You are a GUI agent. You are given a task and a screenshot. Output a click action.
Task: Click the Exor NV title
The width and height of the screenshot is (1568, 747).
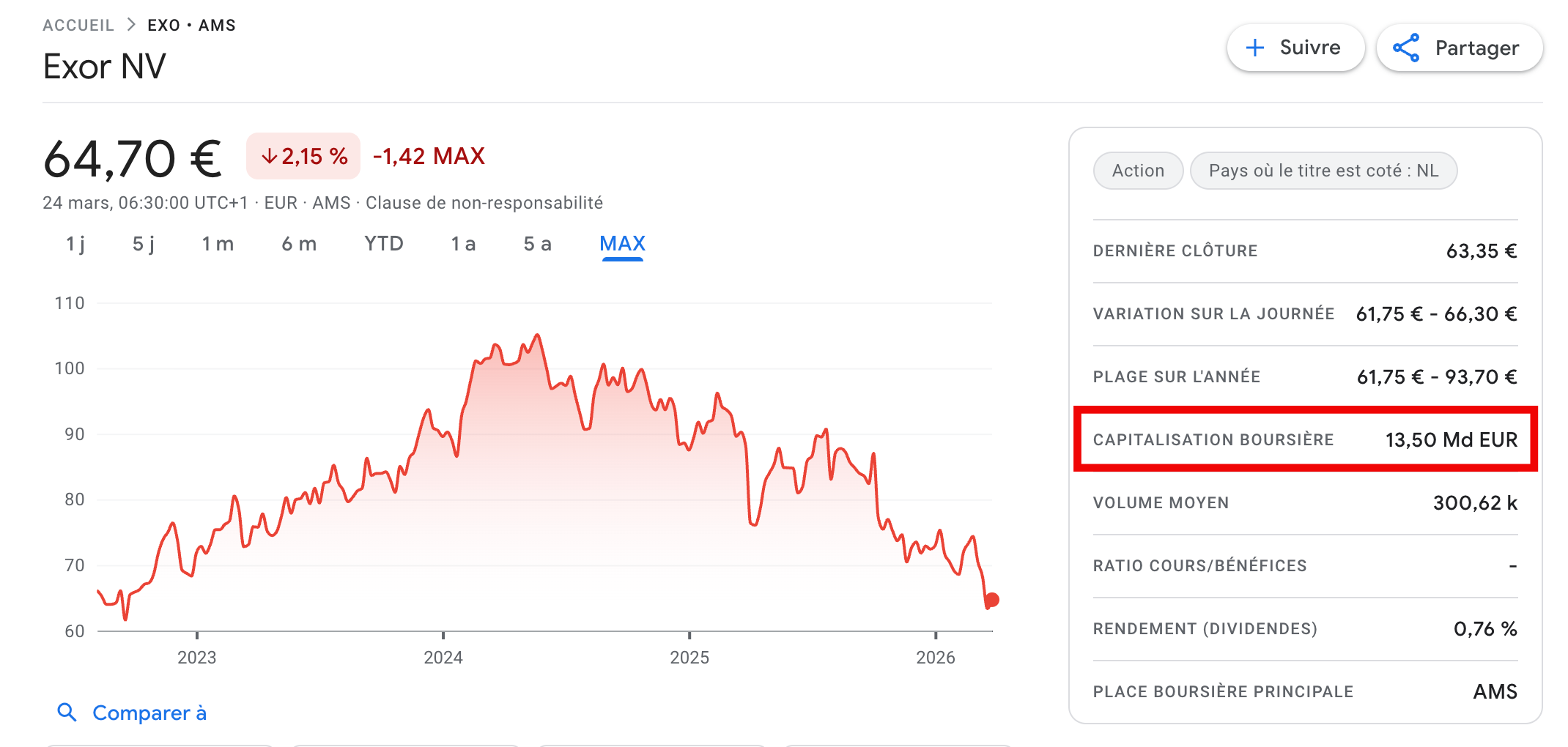104,67
